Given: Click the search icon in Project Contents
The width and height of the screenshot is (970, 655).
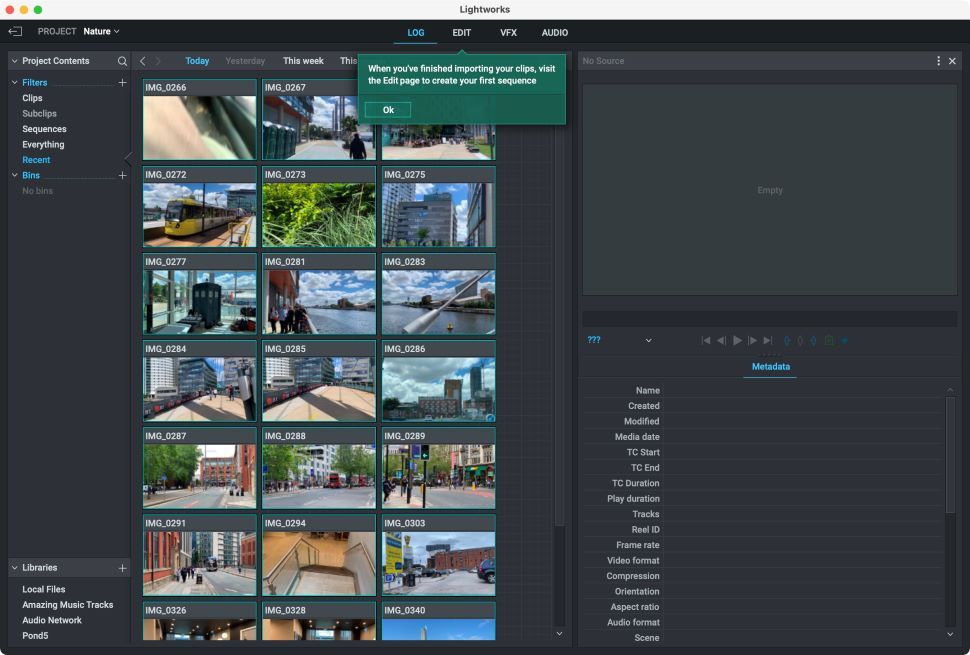Looking at the screenshot, I should point(122,61).
